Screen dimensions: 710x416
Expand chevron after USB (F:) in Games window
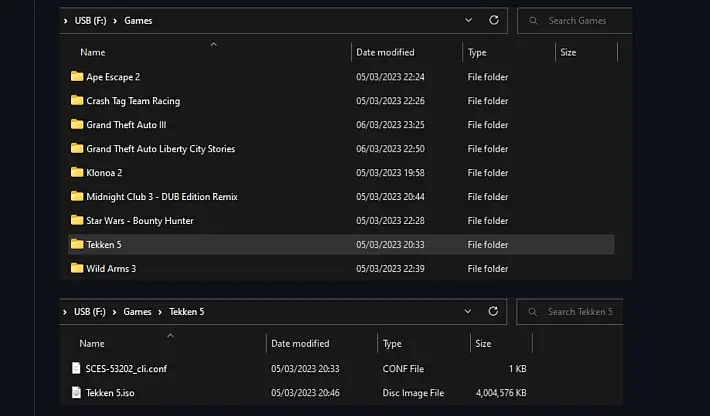[115, 21]
